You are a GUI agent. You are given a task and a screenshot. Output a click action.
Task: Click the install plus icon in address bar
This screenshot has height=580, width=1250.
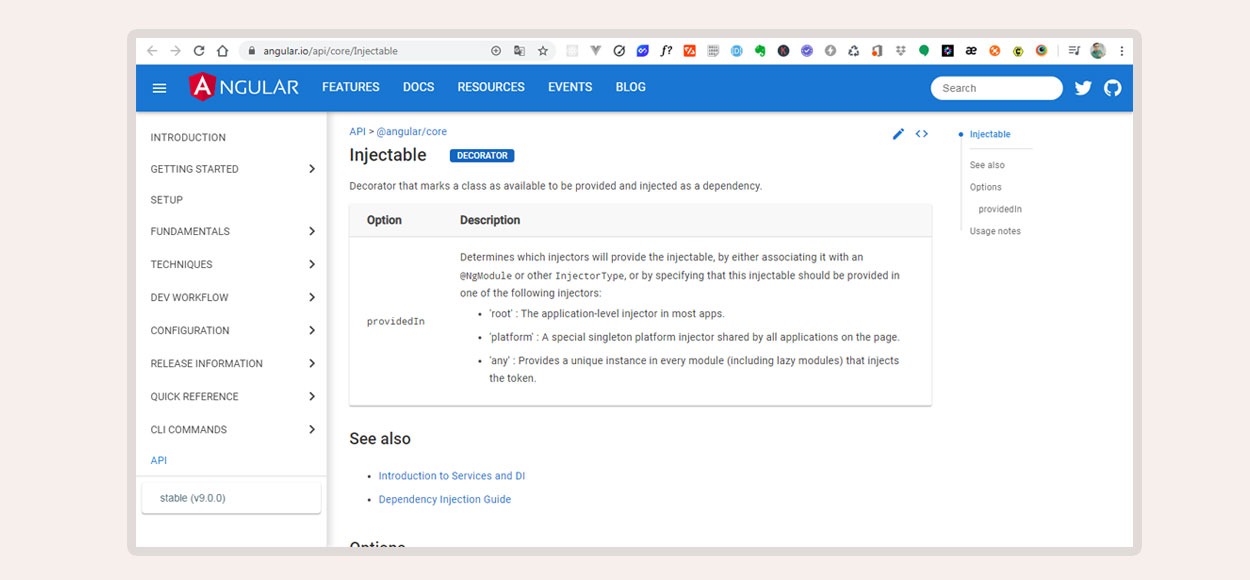click(x=496, y=50)
